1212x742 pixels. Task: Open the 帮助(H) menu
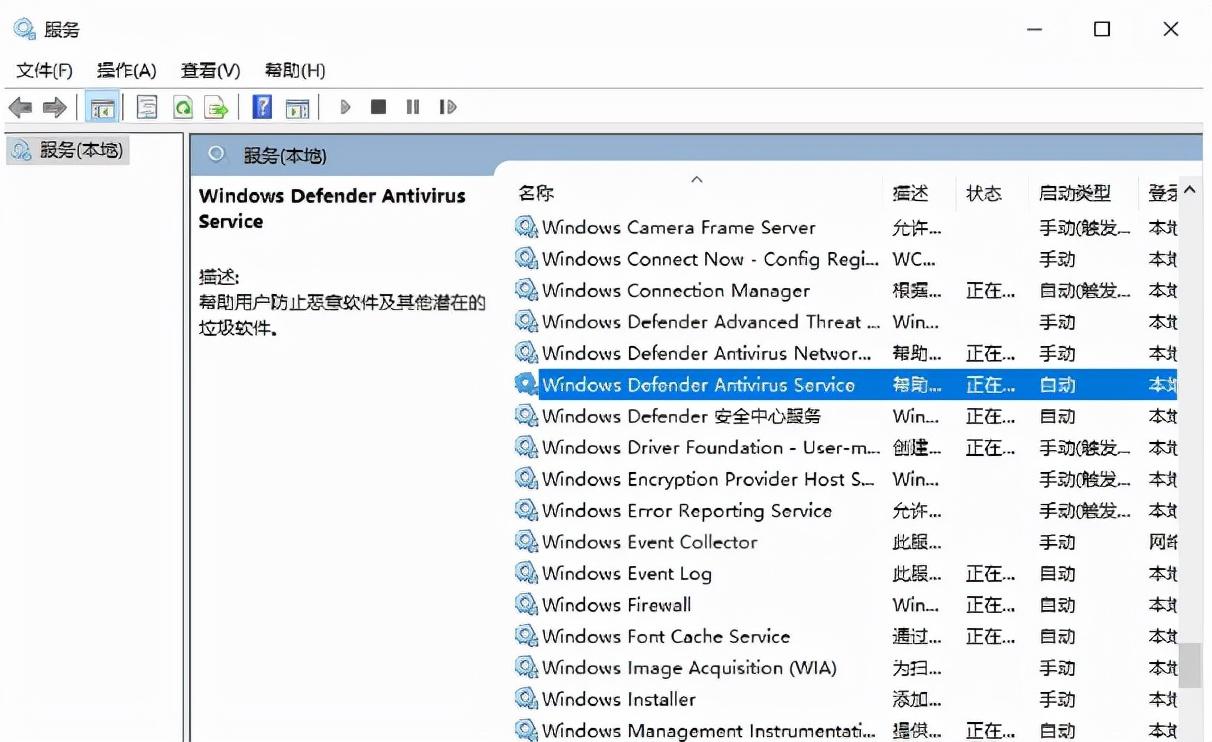pos(295,70)
